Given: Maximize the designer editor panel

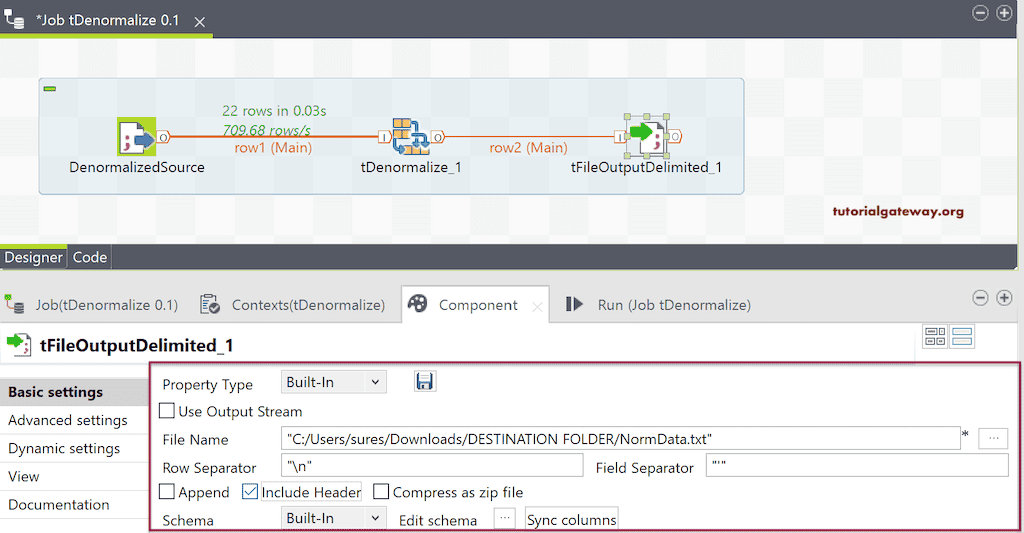Looking at the screenshot, I should pos(1004,12).
